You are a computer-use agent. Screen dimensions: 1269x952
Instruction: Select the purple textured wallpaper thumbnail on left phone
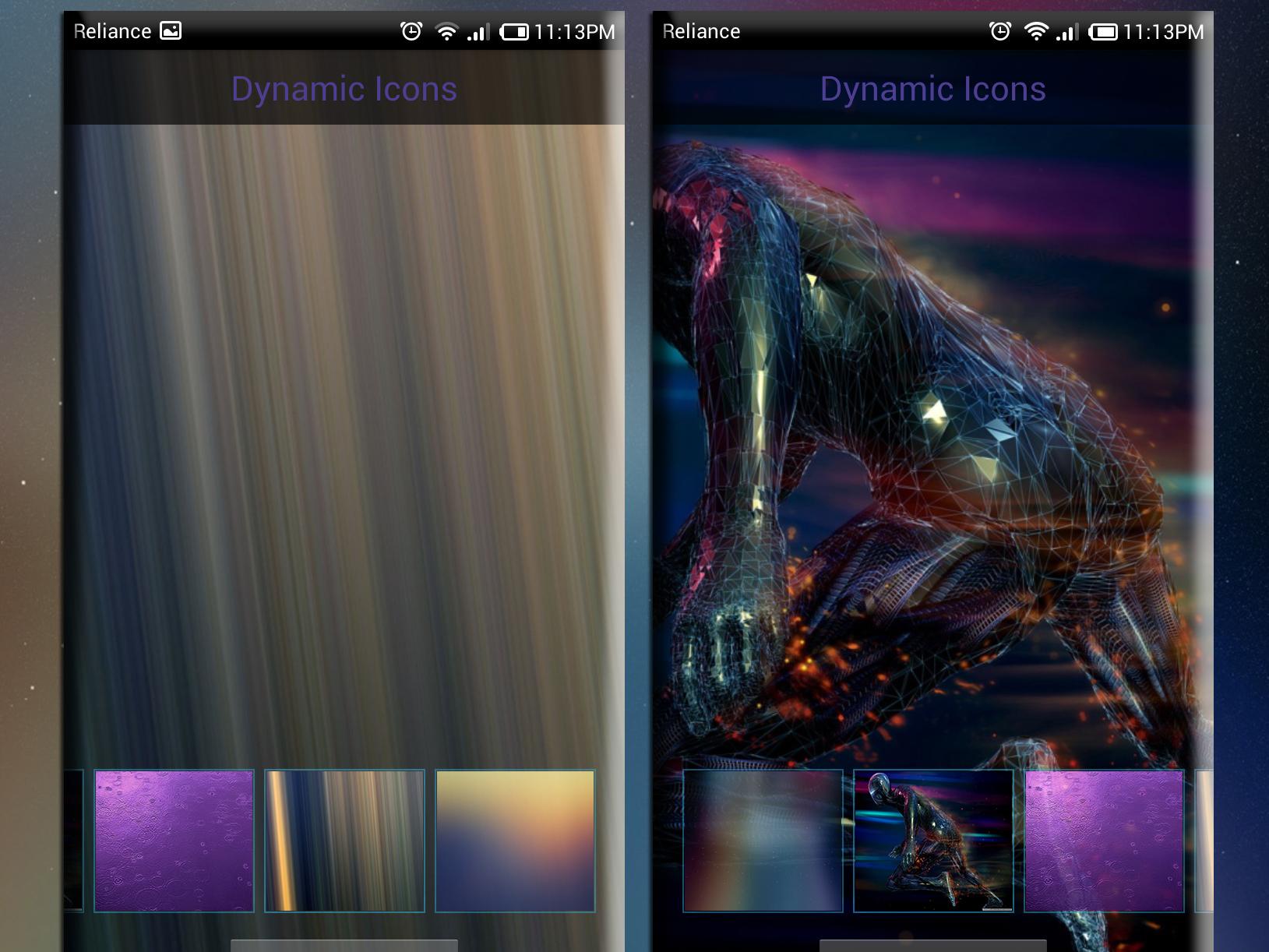click(x=174, y=841)
